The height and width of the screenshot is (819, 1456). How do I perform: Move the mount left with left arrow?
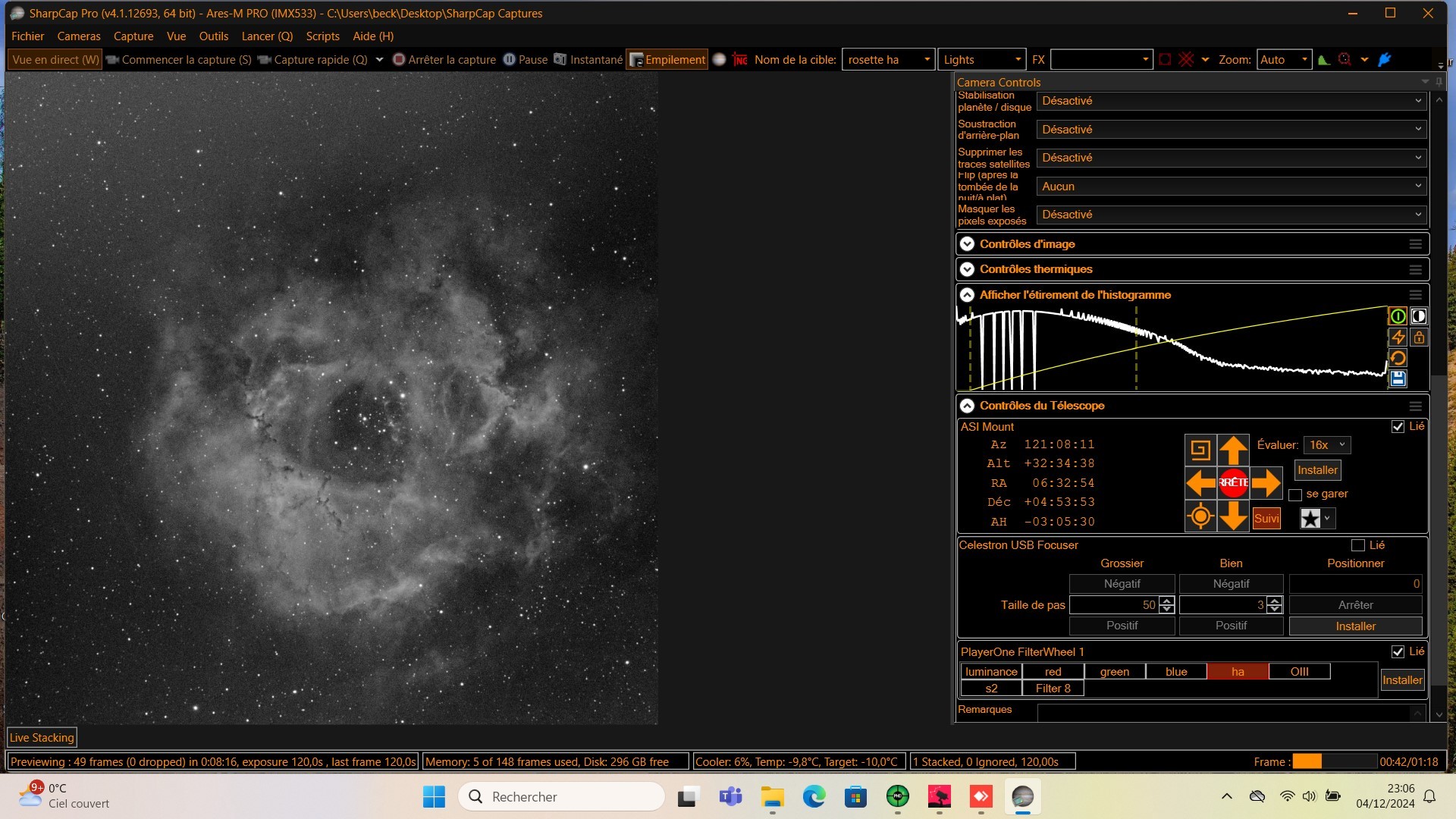point(1200,483)
